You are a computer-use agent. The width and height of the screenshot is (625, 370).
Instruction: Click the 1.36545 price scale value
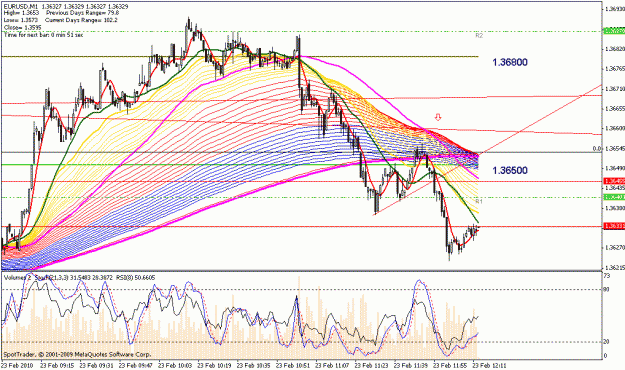615,148
